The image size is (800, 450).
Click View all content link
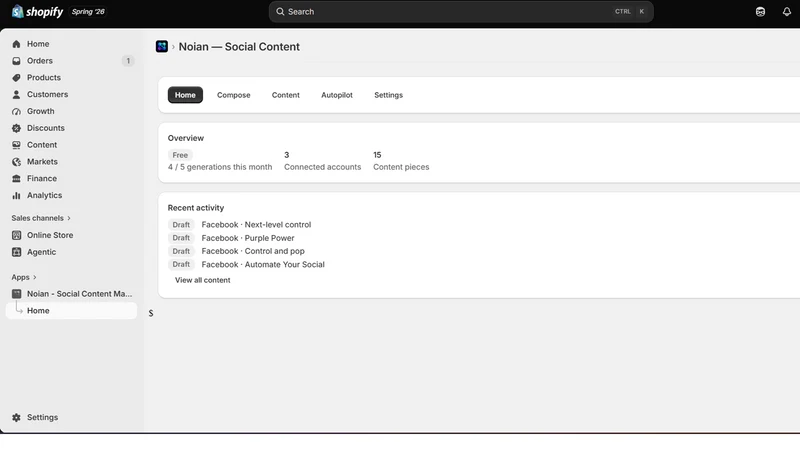coord(203,280)
